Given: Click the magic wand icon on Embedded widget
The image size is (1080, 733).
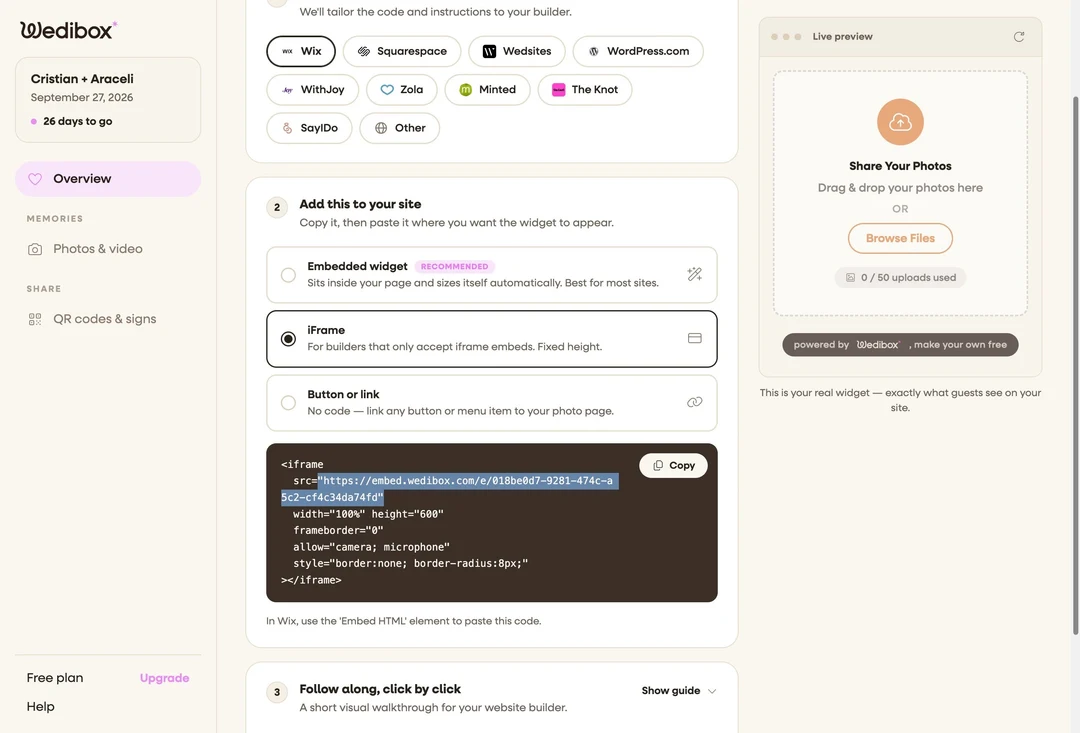Looking at the screenshot, I should click(x=694, y=274).
